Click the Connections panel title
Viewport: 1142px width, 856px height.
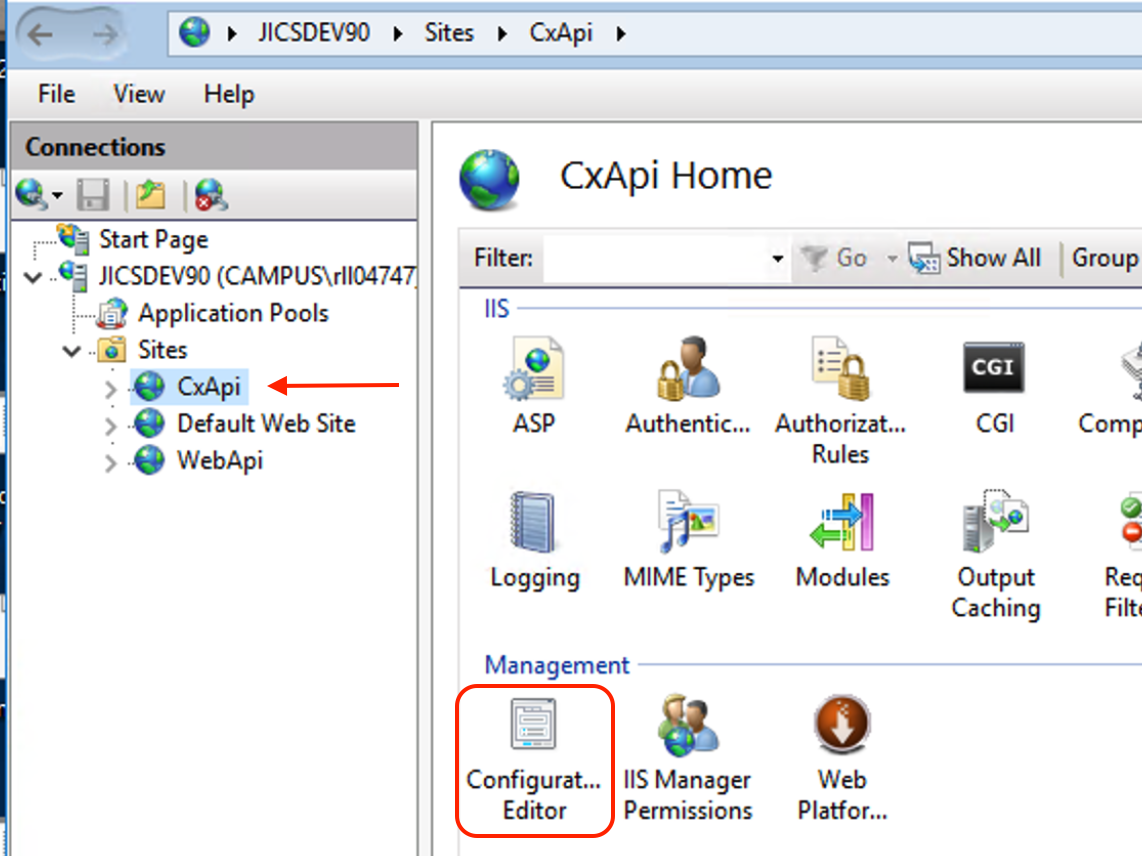95,147
